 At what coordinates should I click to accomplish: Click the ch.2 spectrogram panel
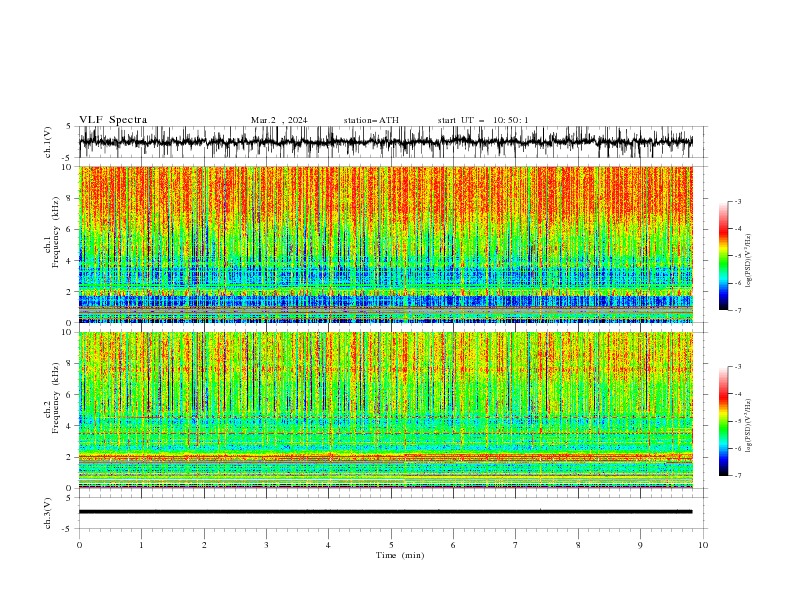(x=385, y=410)
